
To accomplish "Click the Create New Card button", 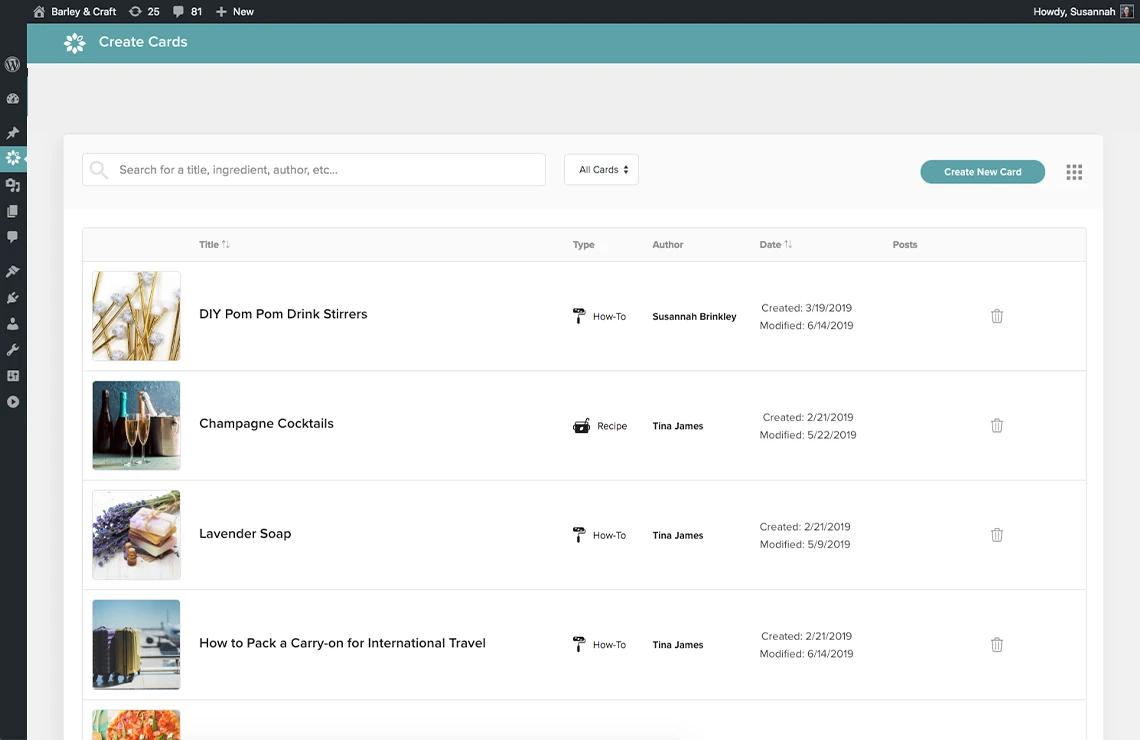I will pos(982,172).
